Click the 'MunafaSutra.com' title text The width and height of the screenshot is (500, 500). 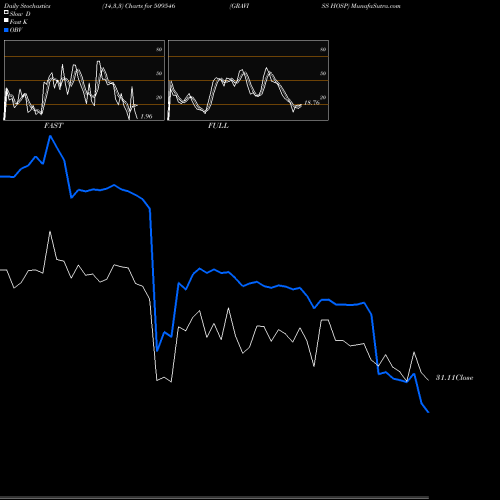click(376, 6)
